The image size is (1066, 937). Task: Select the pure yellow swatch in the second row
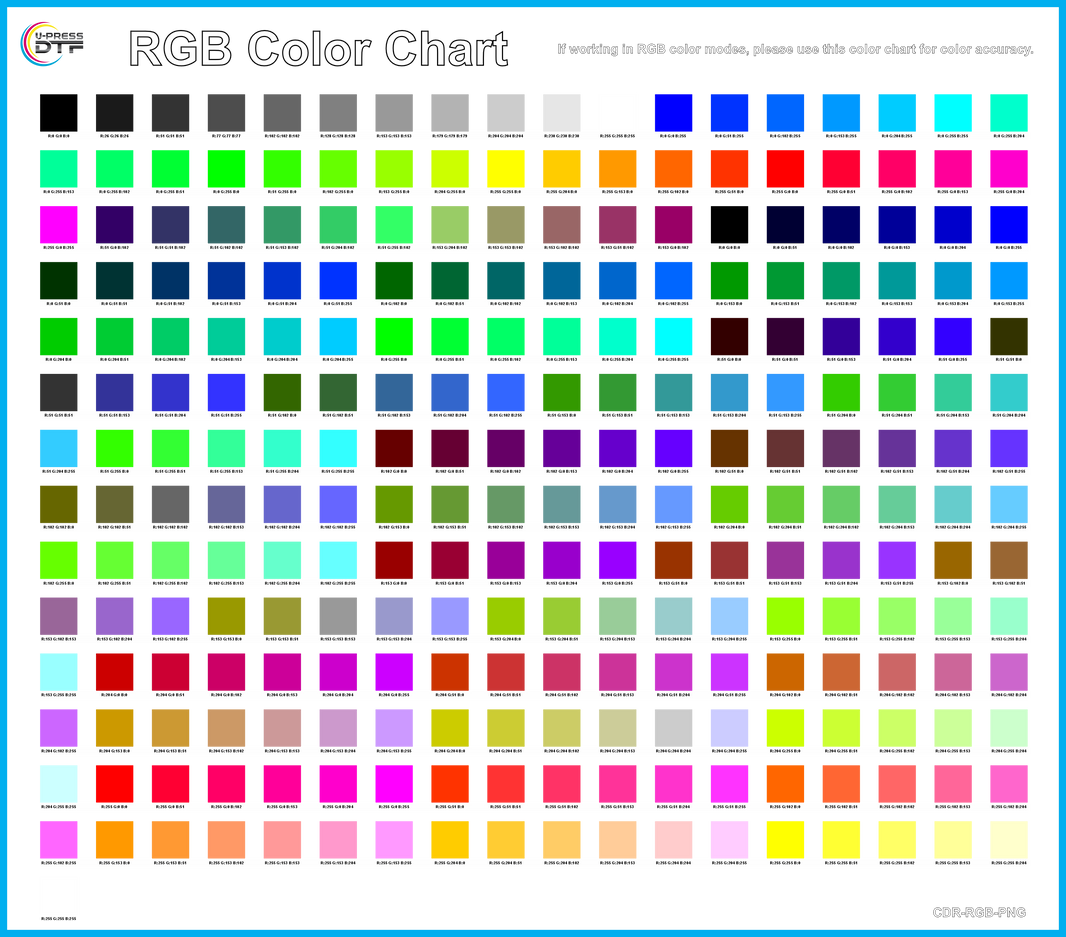(505, 166)
